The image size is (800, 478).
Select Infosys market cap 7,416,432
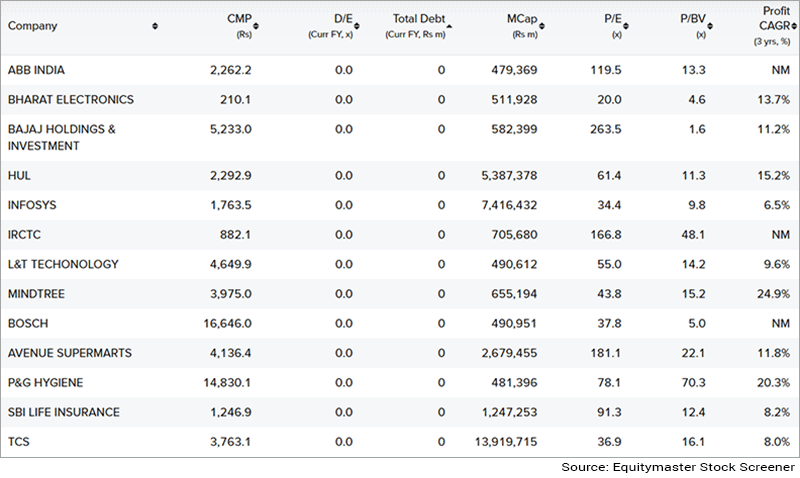point(509,206)
